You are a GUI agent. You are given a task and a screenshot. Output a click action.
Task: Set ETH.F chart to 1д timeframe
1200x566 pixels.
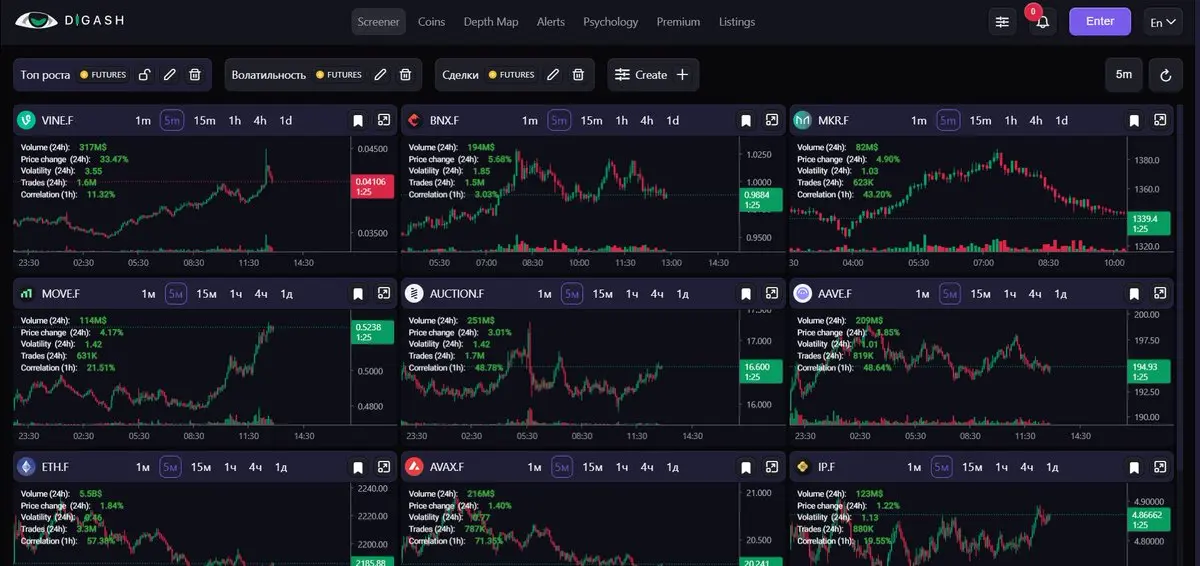coord(281,467)
